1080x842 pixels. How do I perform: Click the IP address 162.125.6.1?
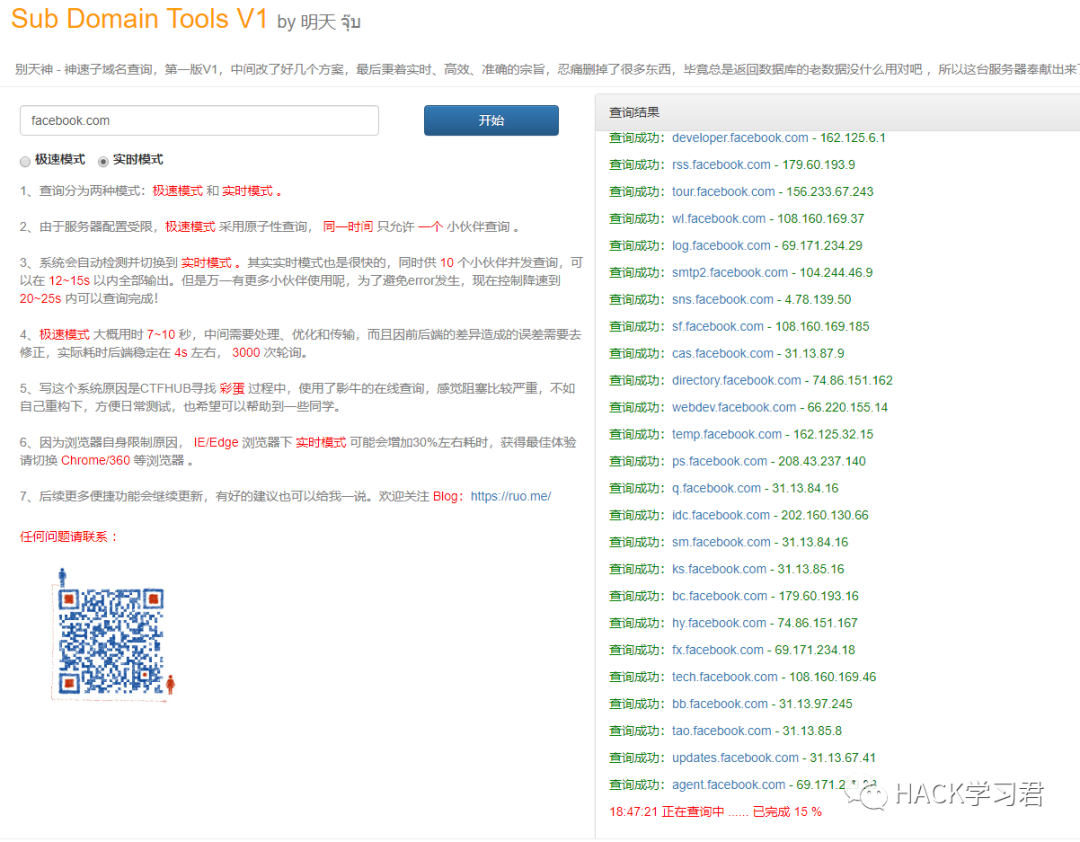click(x=853, y=138)
